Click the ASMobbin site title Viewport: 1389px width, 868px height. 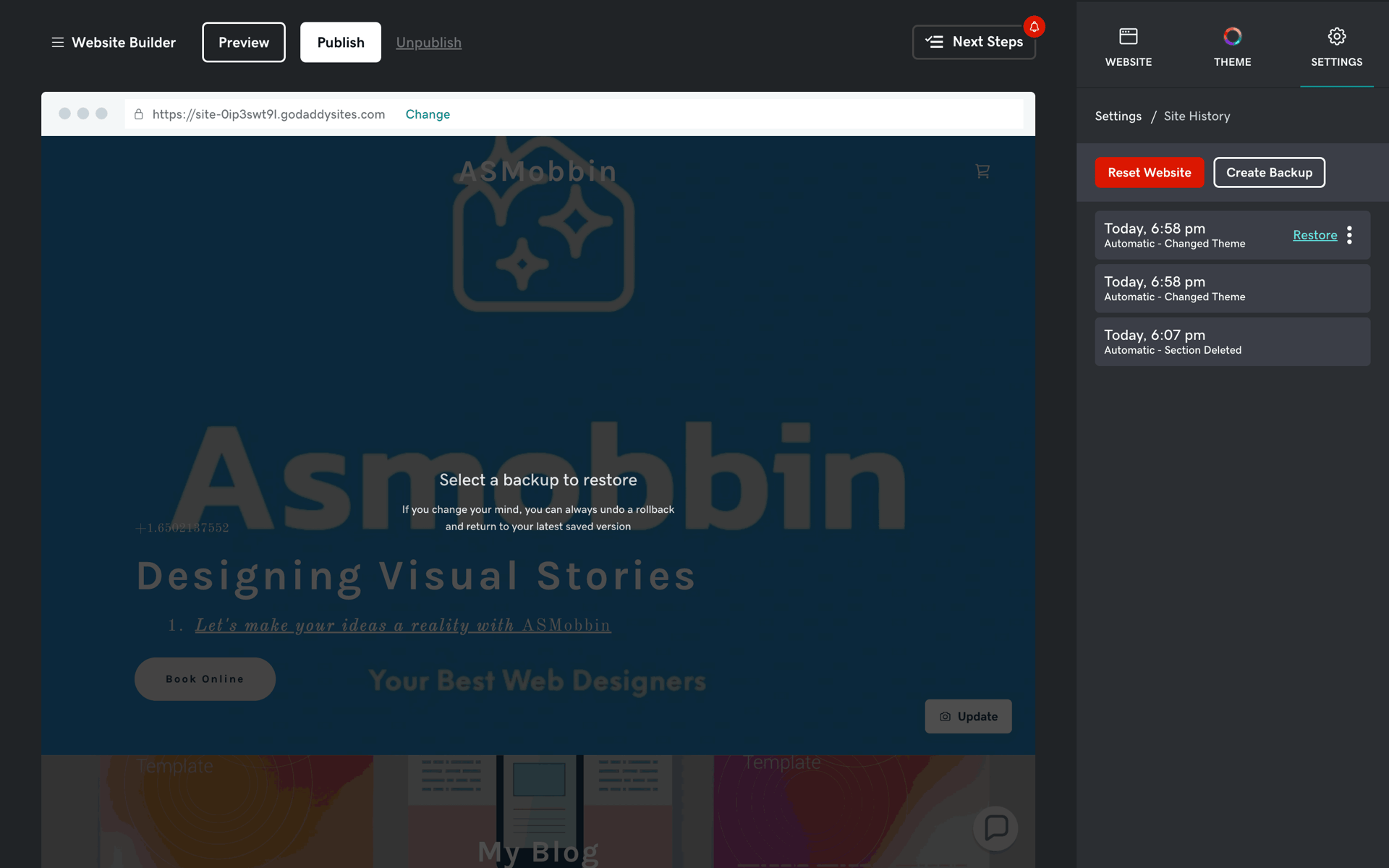pos(538,171)
